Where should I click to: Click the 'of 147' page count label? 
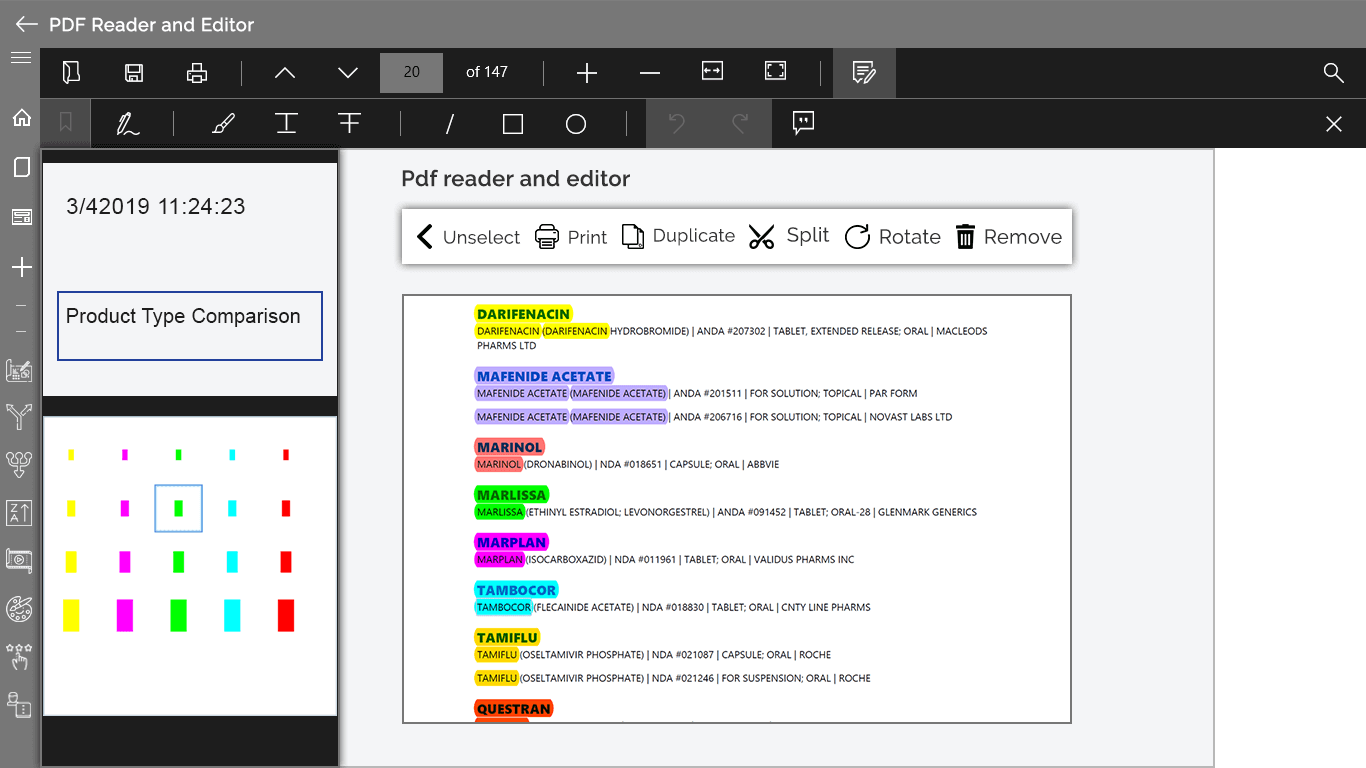click(x=487, y=72)
